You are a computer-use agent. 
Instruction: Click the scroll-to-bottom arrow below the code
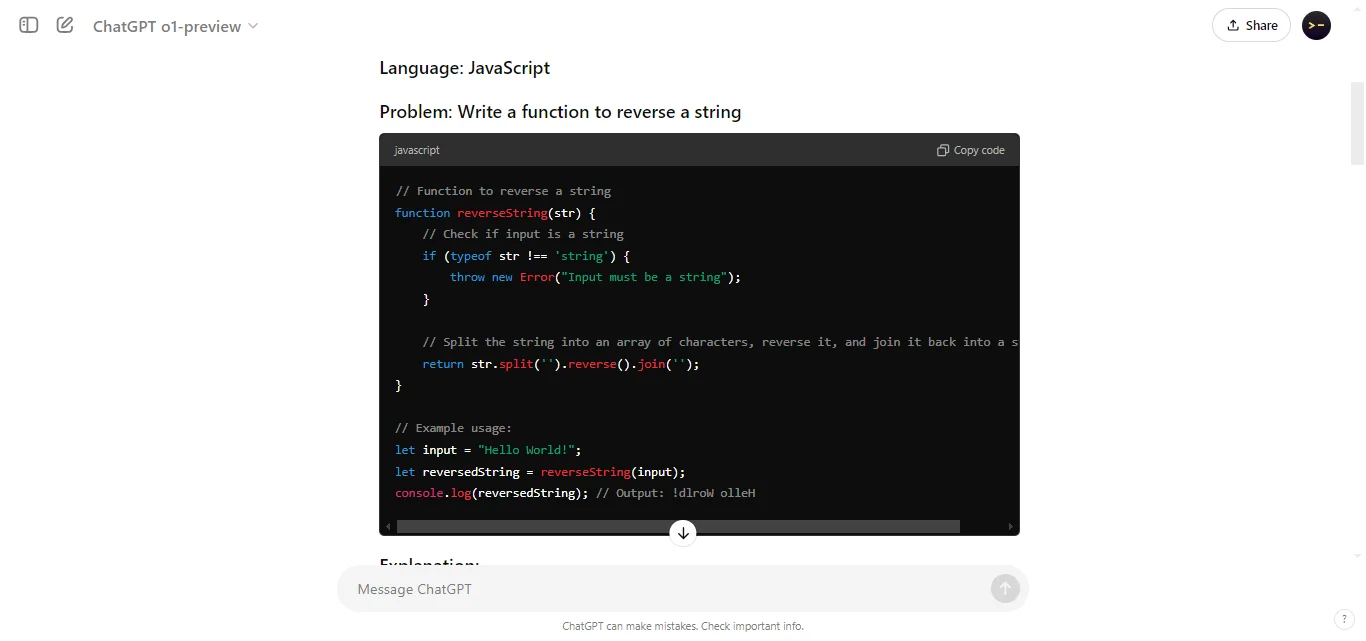pos(683,532)
